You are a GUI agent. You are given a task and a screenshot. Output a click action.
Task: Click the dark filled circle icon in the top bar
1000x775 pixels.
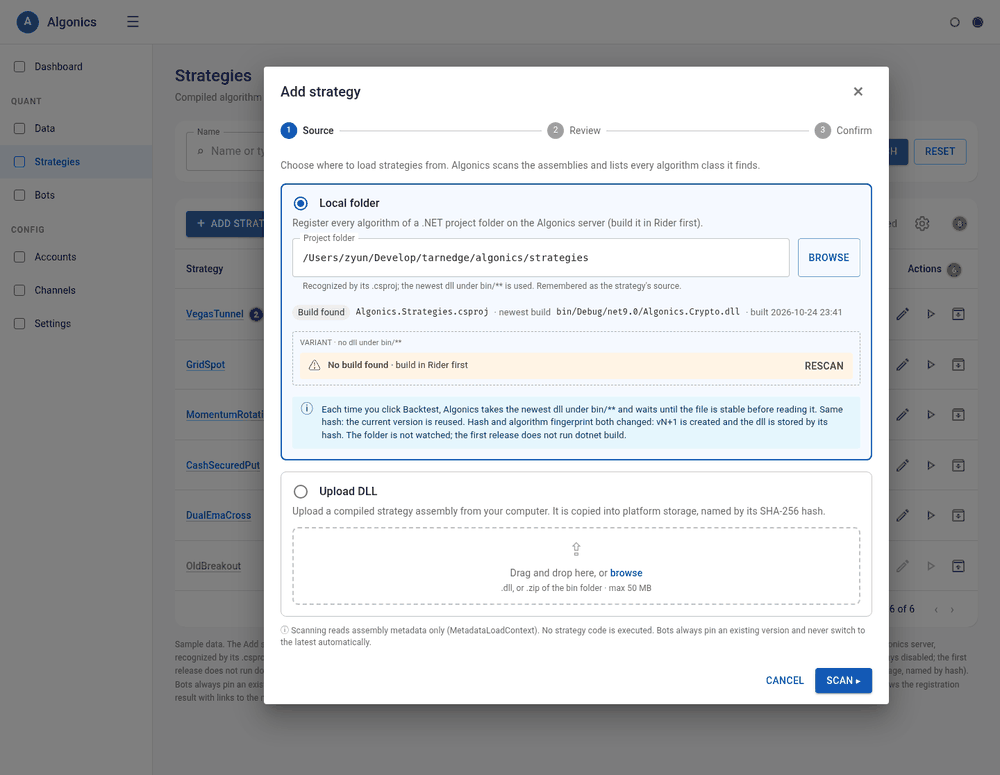978,22
